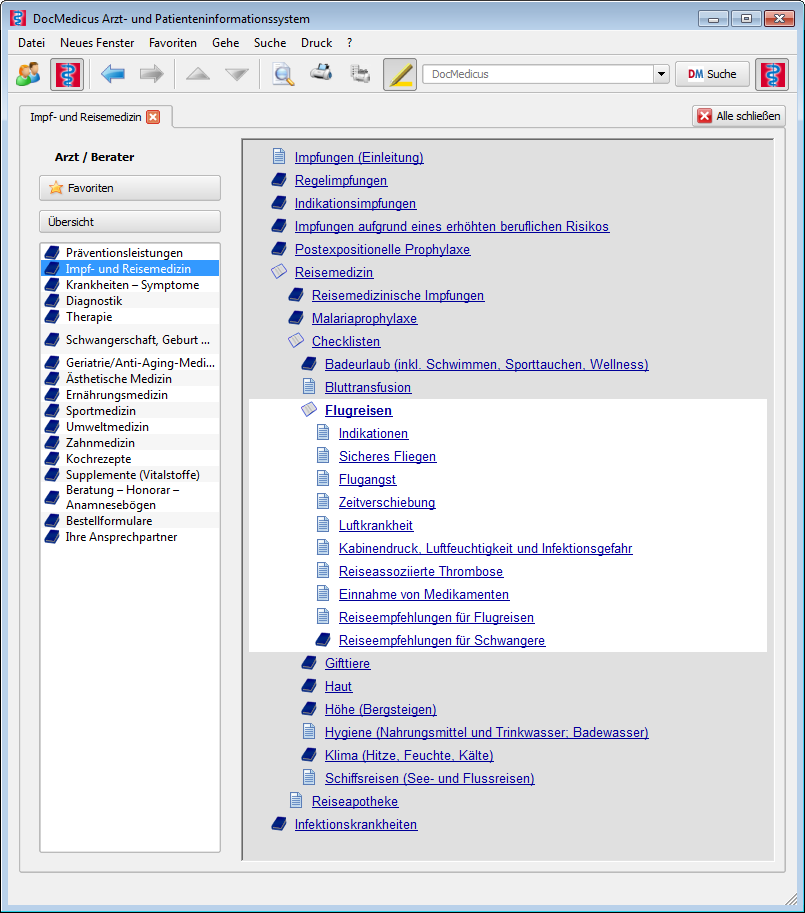805x913 pixels.
Task: Select the Impf- und Reisemedizin tab
Action: pos(86,117)
